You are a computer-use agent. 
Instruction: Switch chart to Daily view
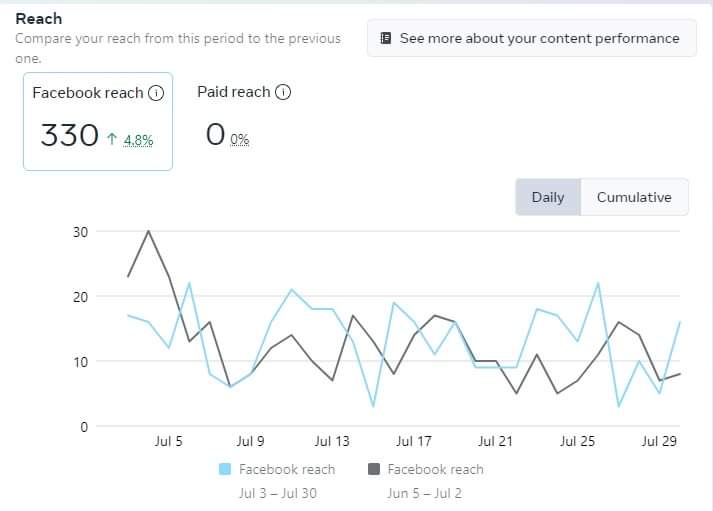[x=548, y=197]
